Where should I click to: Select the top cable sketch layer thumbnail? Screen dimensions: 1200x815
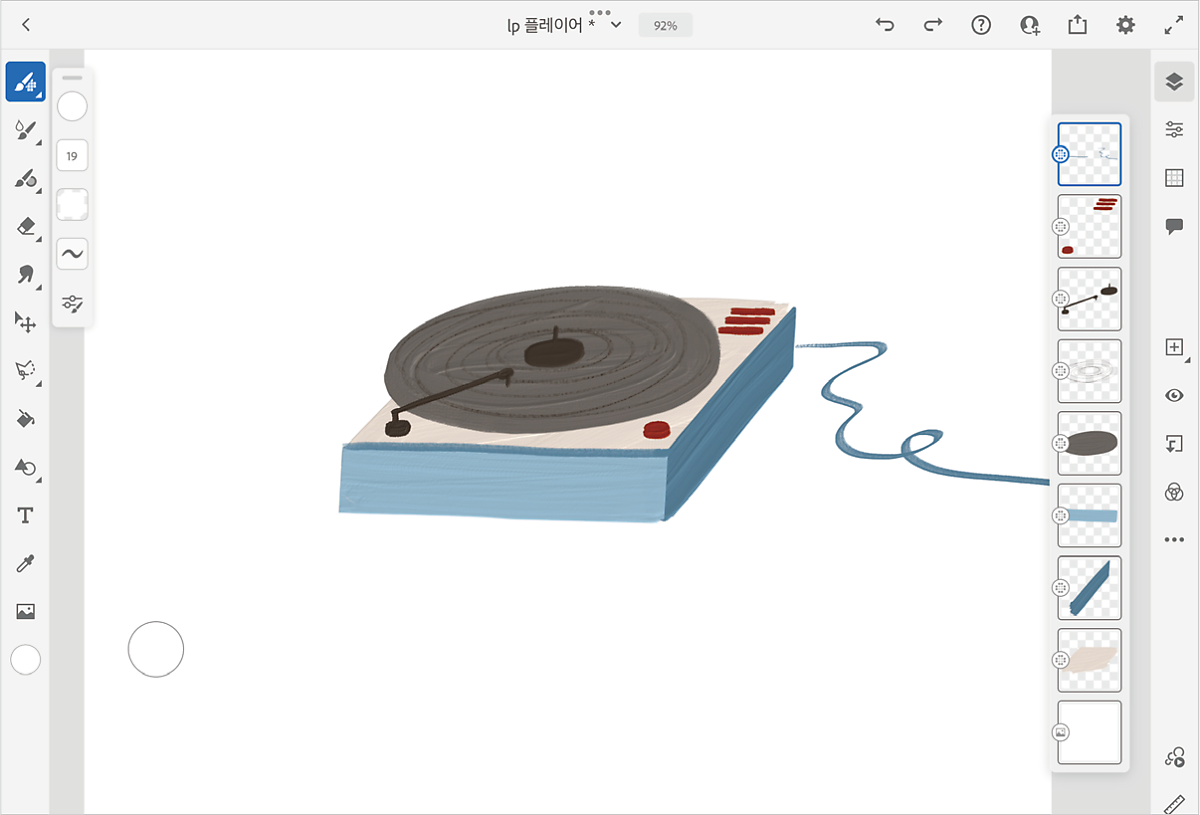[x=1090, y=154]
